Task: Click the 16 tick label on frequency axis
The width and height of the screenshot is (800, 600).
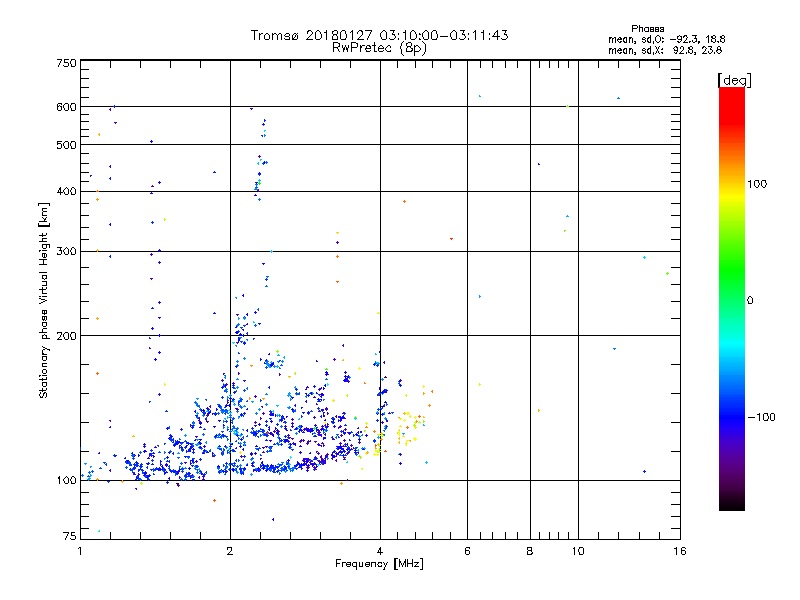Action: click(680, 551)
